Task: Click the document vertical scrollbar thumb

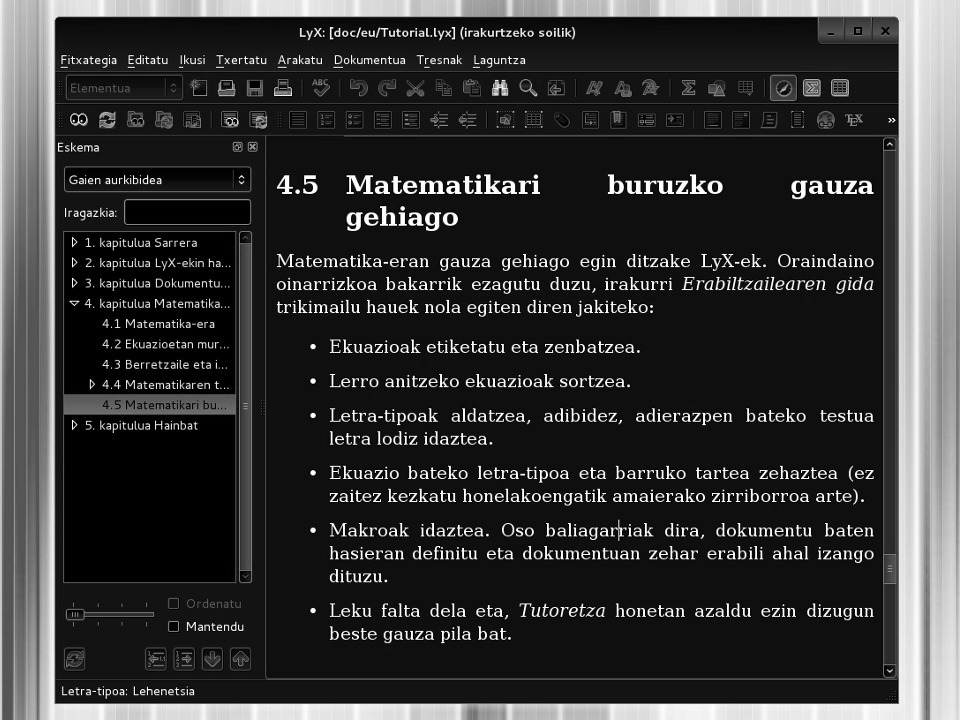Action: pos(890,569)
